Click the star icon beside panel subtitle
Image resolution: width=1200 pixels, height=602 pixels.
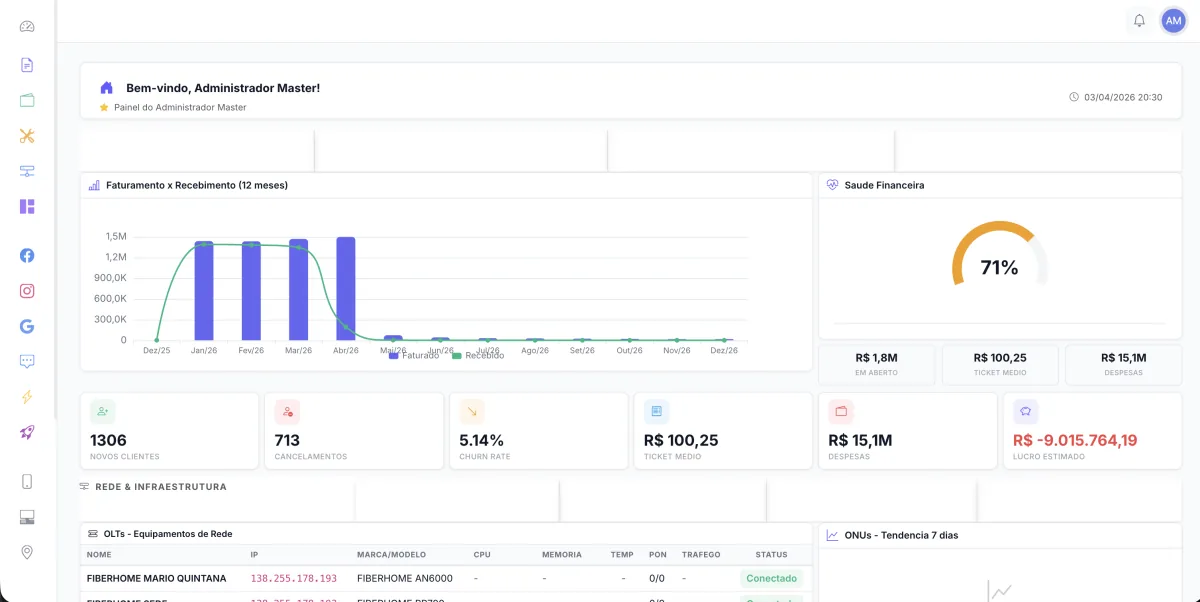(x=103, y=107)
